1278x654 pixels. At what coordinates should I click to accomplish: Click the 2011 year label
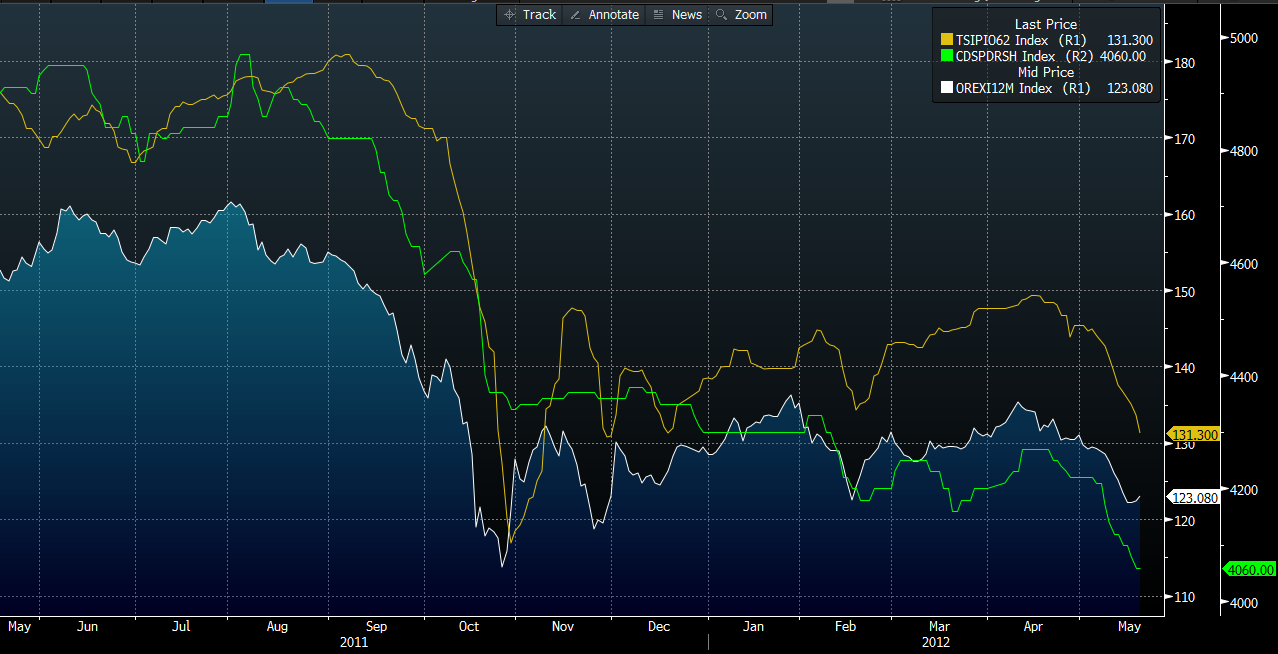pyautogui.click(x=354, y=642)
